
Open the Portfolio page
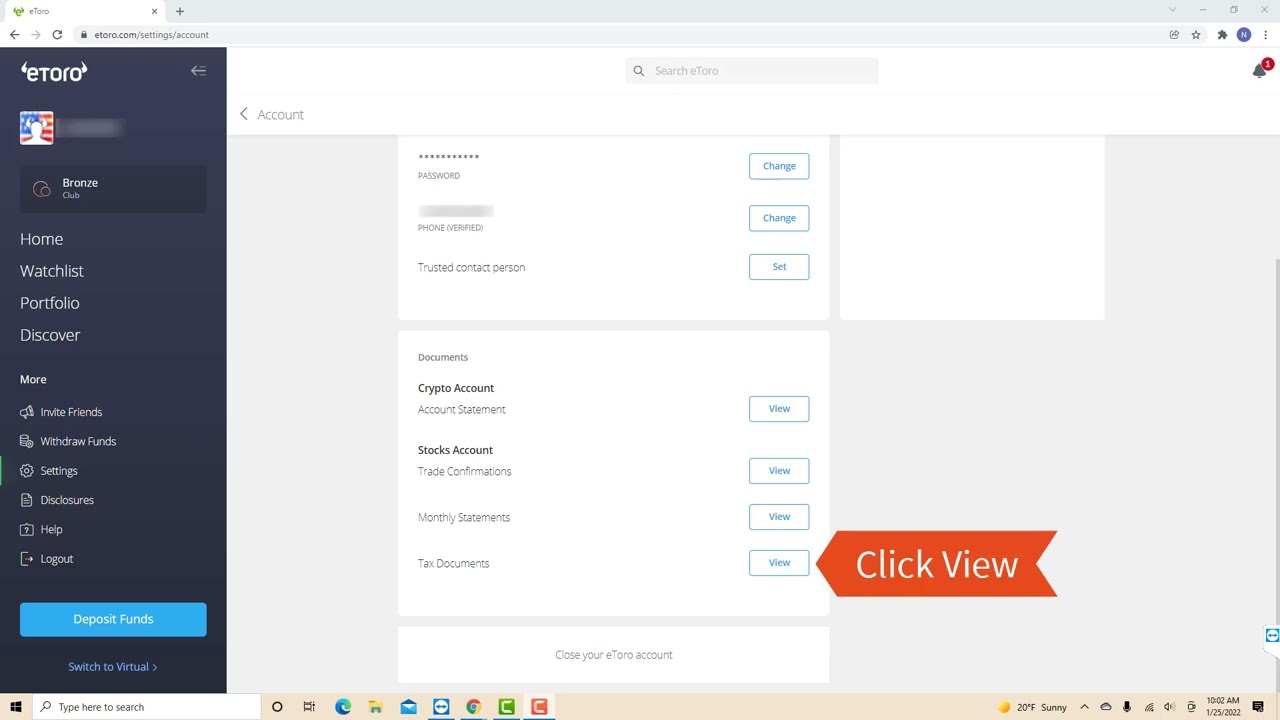point(49,303)
